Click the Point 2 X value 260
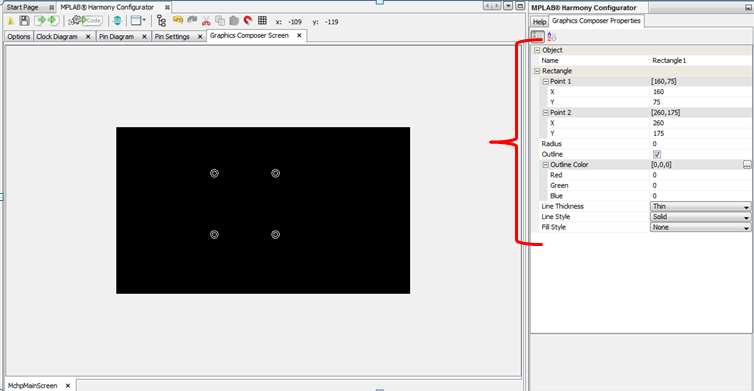The width and height of the screenshot is (754, 391). click(700, 123)
